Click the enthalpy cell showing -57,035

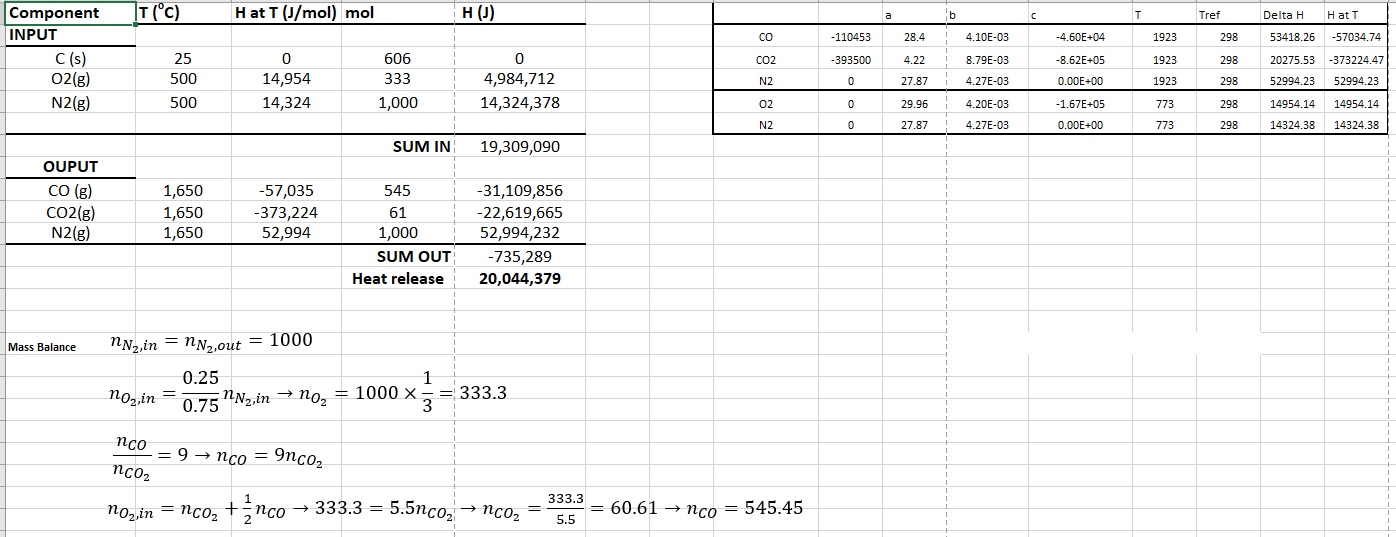click(285, 190)
